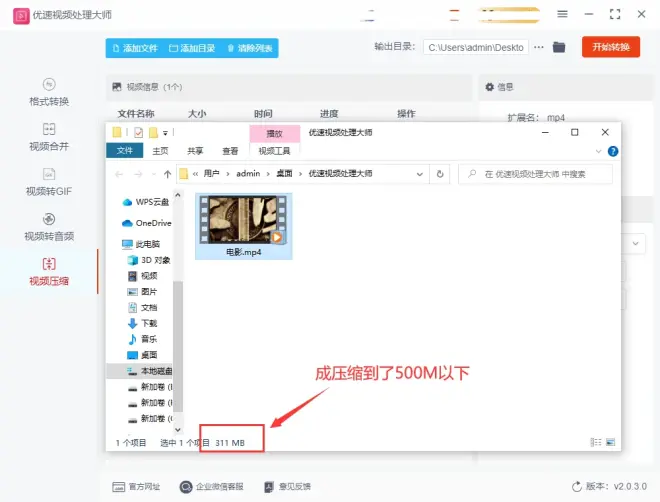The image size is (660, 502).
Task: Open the 查看 tab in Explorer ribbon
Action: coord(230,151)
